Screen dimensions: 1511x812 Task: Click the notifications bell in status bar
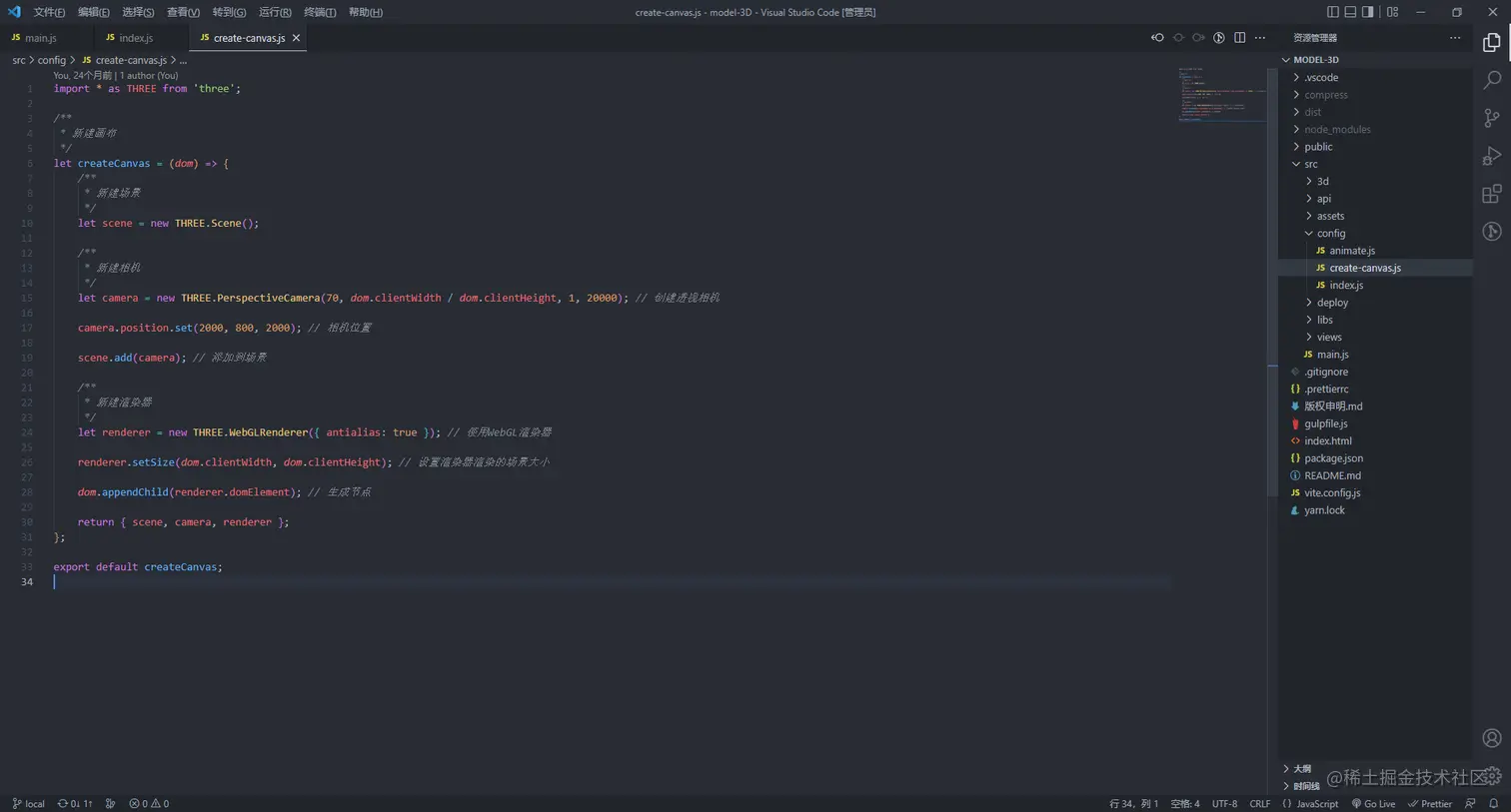(1494, 804)
